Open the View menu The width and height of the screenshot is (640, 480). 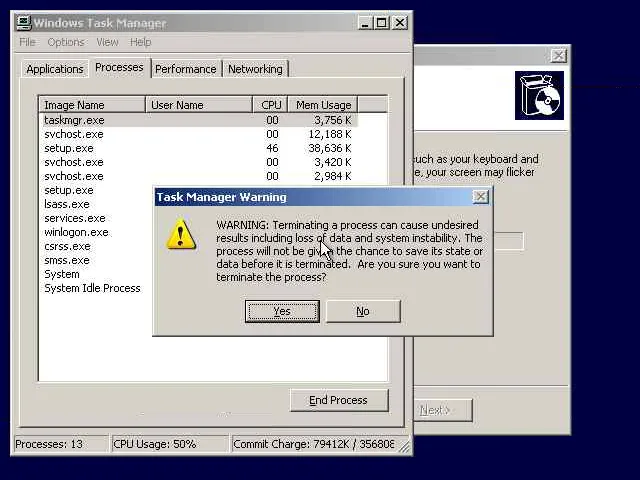[x=107, y=42]
